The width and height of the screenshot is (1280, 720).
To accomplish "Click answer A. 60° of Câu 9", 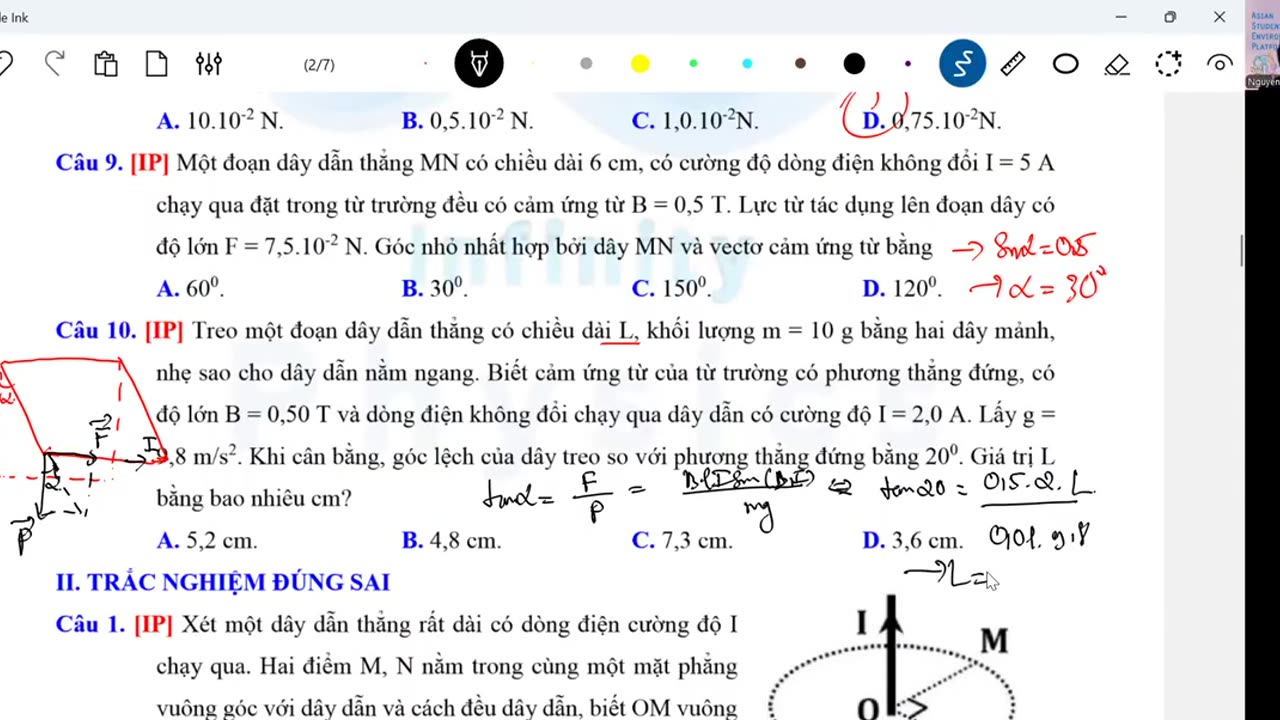I will 190,288.
